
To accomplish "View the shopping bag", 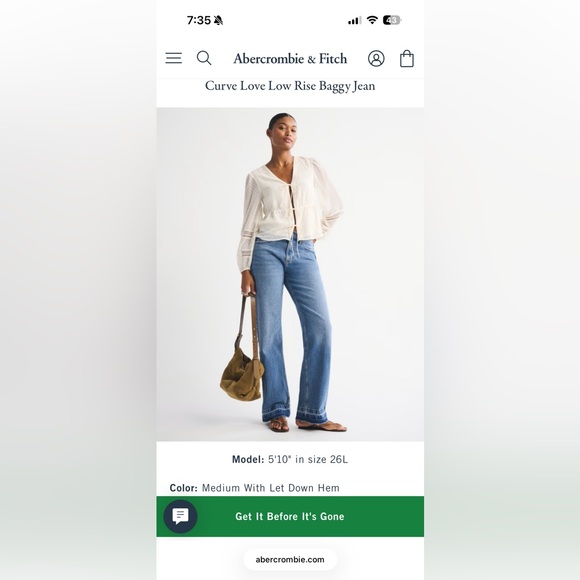I will 407,58.
